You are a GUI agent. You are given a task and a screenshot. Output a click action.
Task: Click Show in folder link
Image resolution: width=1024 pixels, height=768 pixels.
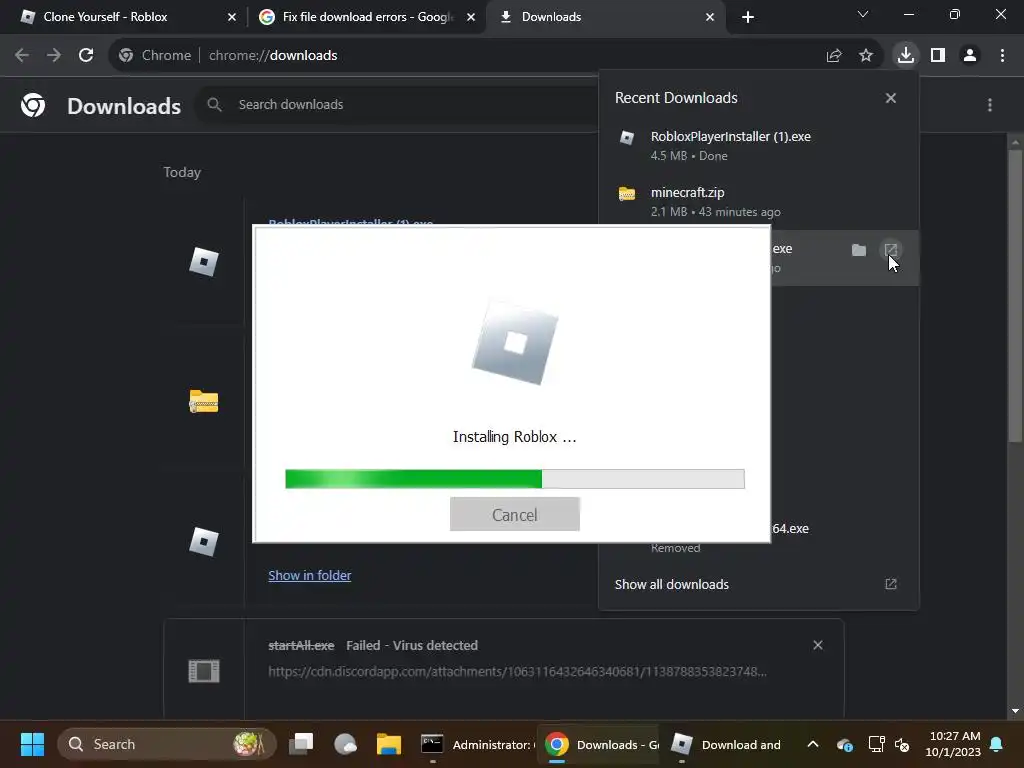[310, 575]
